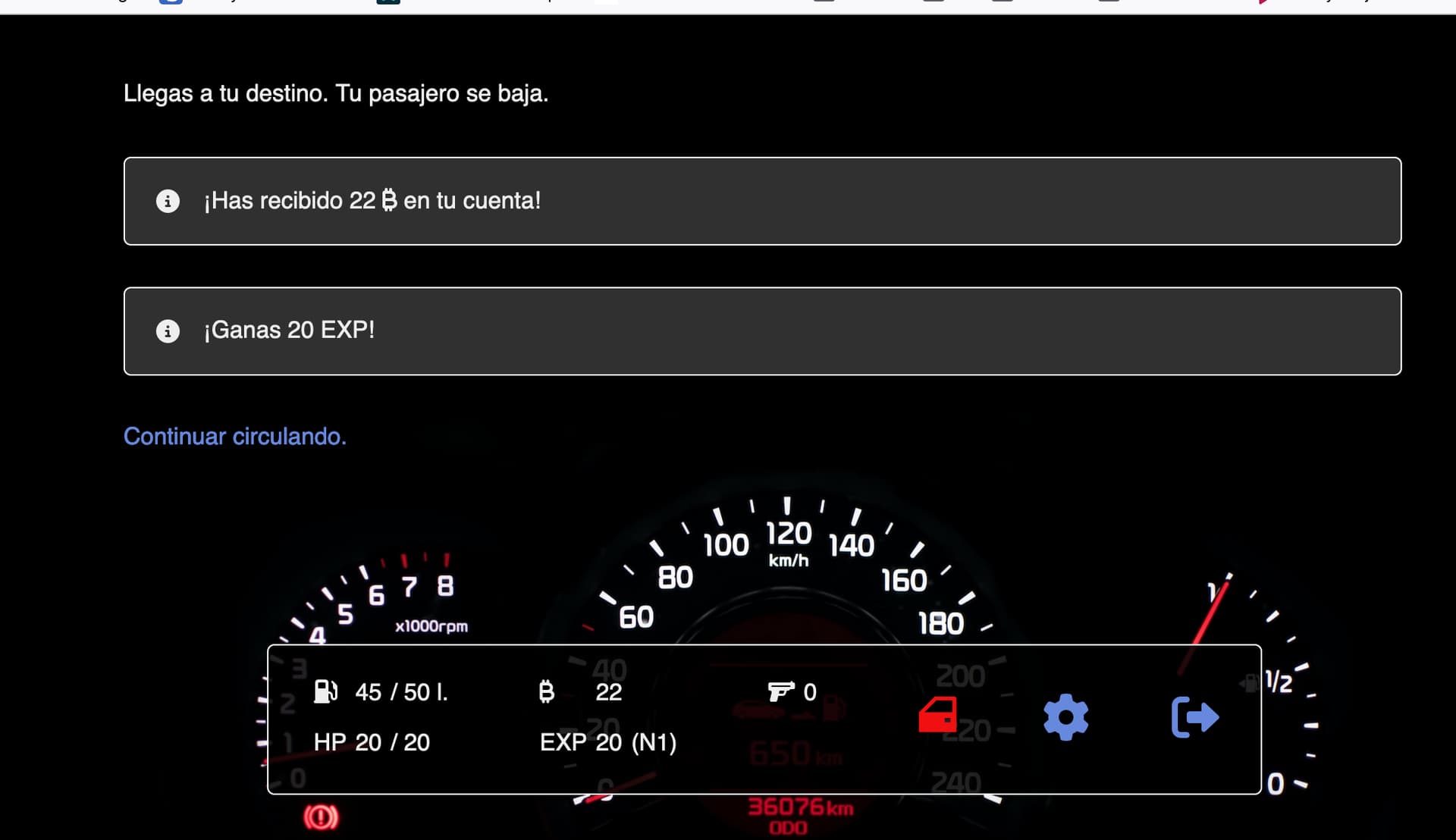Click the 'EXP 20 (N1)' level text
1456x840 pixels.
(607, 742)
